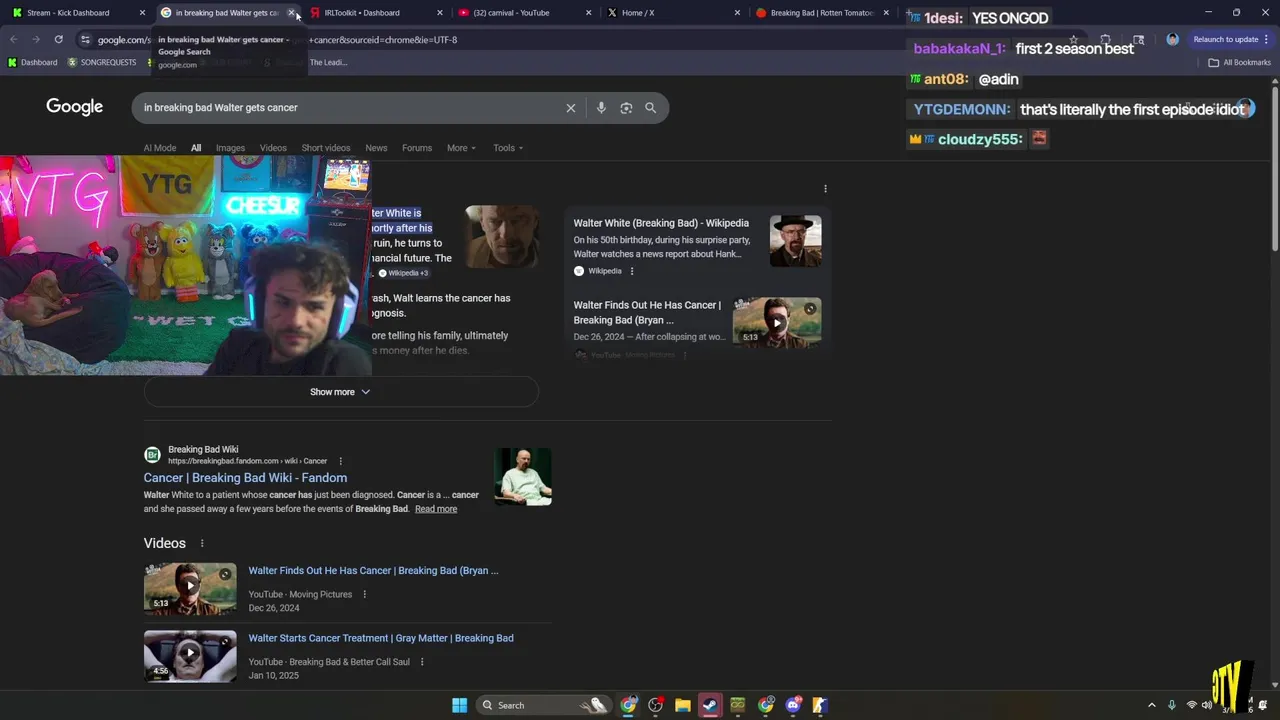
Task: Open Steam from the taskbar
Action: click(710, 705)
